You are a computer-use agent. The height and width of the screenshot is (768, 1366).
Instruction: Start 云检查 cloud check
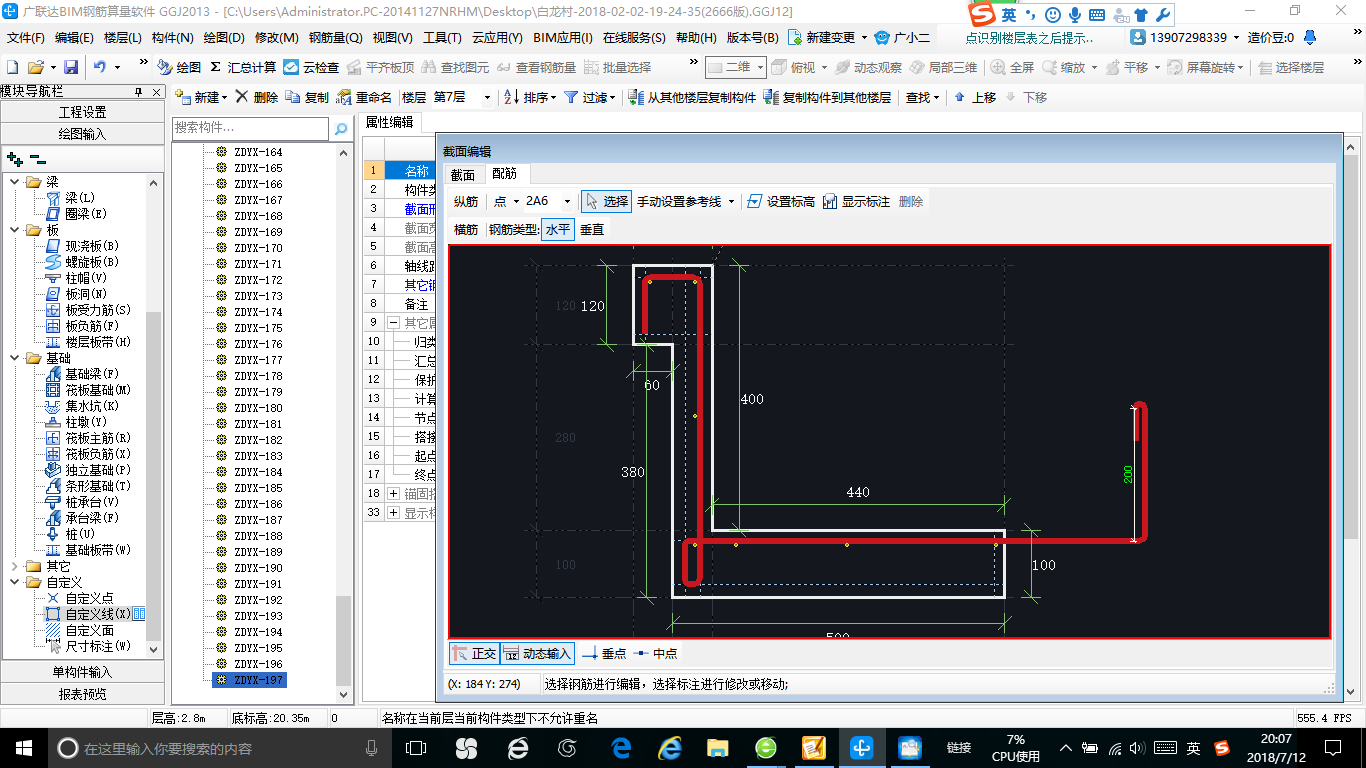click(311, 67)
